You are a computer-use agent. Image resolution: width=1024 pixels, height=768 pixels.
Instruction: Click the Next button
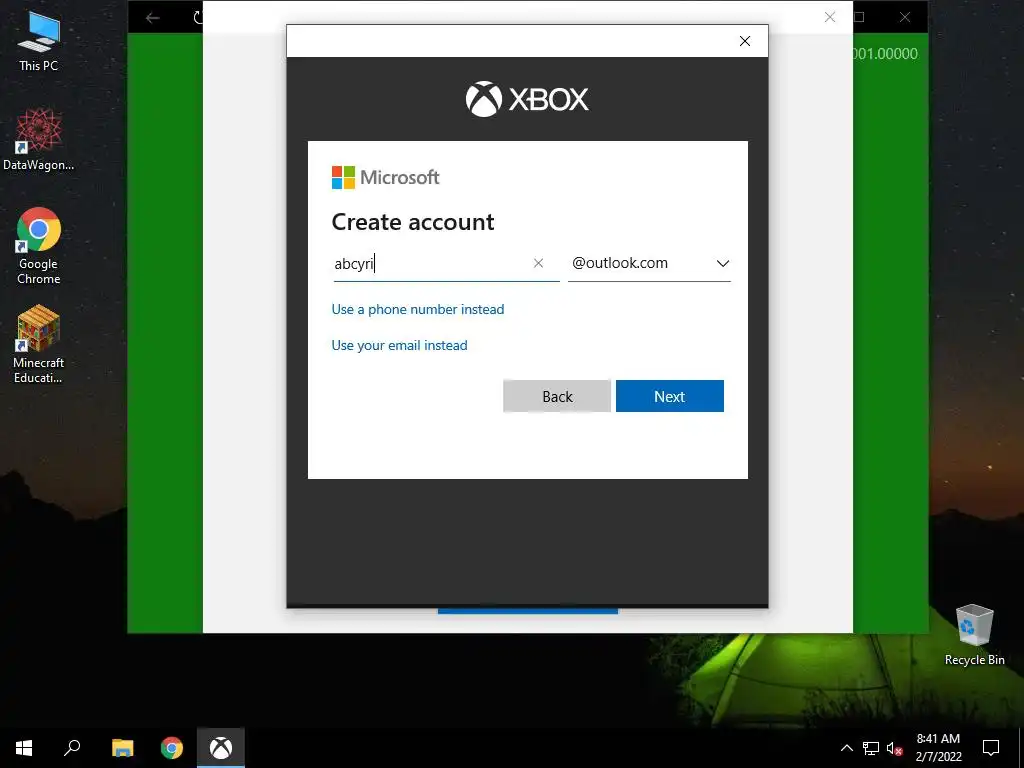pos(669,396)
